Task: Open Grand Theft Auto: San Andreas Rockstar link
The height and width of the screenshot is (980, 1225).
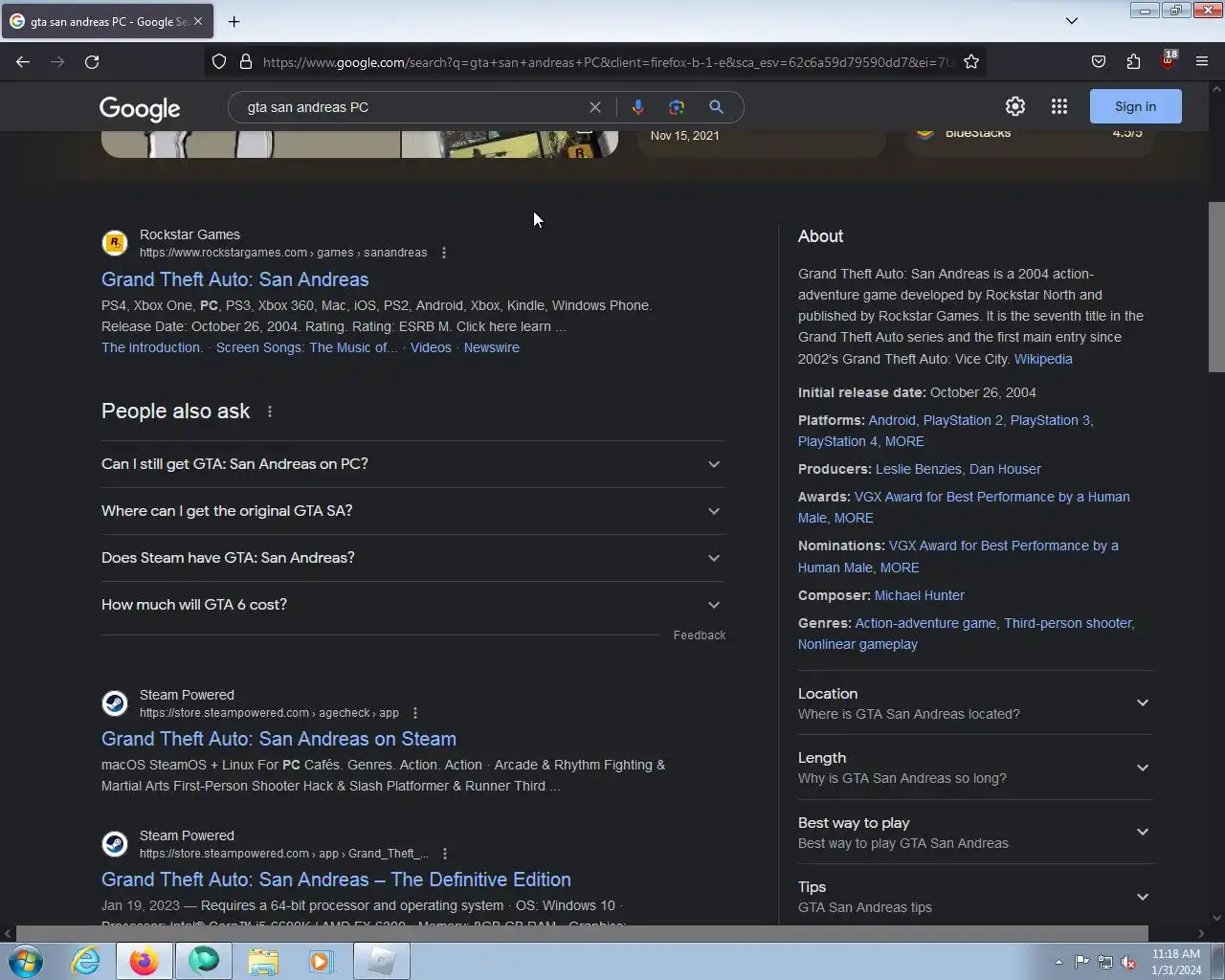Action: coord(235,279)
